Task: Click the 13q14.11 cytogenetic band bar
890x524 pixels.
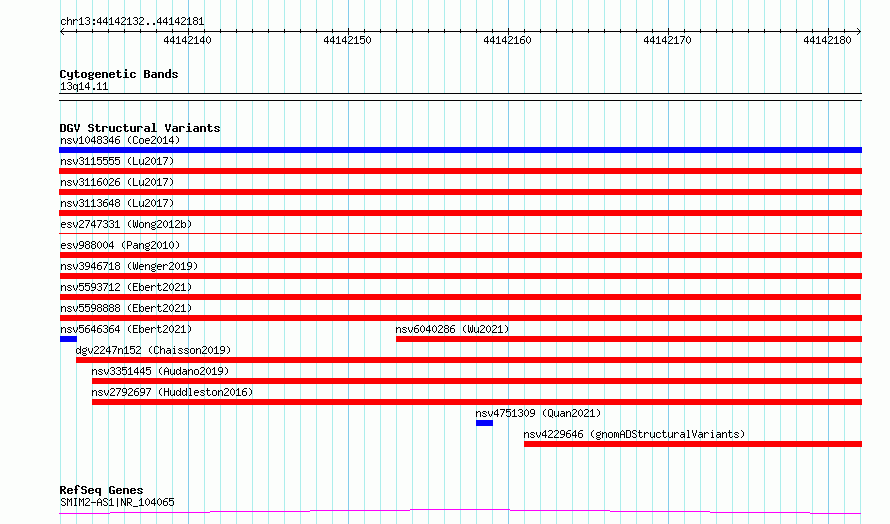Action: pyautogui.click(x=460, y=97)
